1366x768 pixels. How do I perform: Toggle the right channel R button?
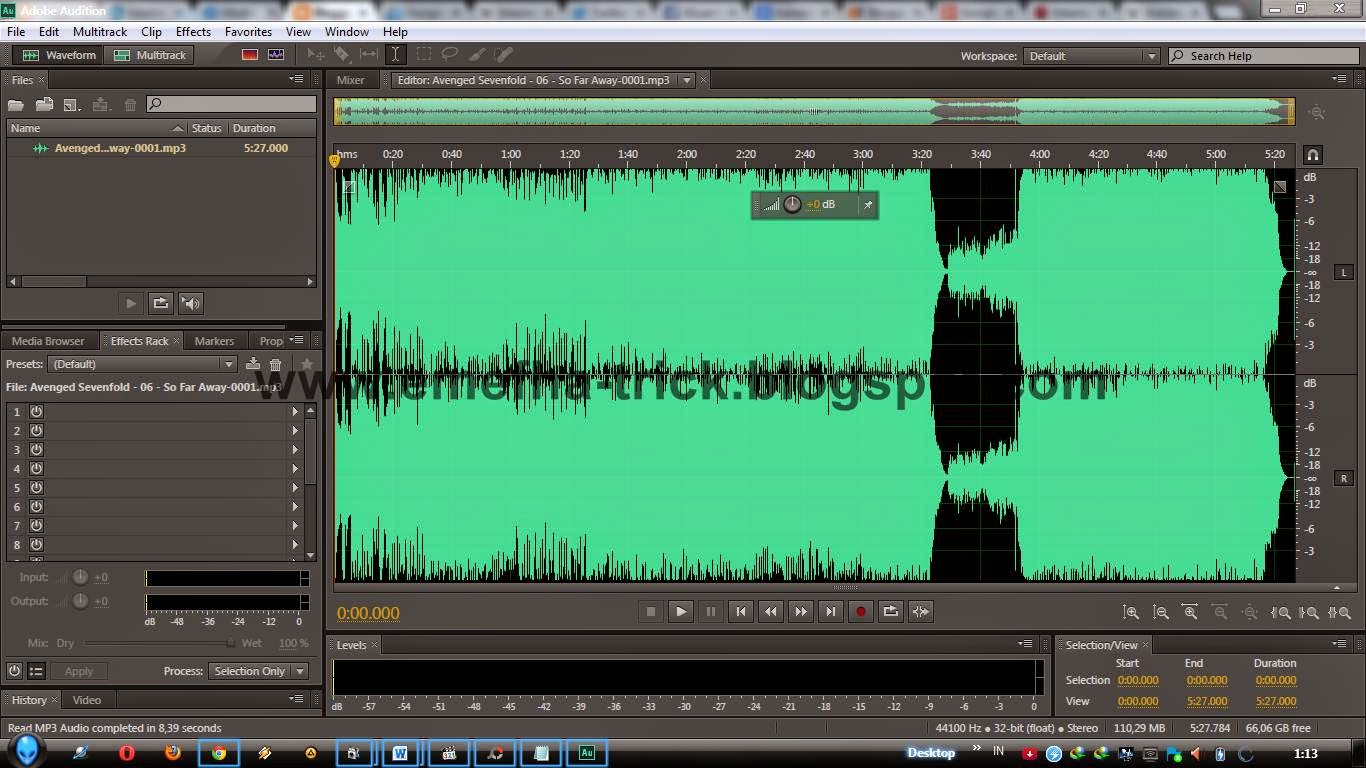point(1344,478)
